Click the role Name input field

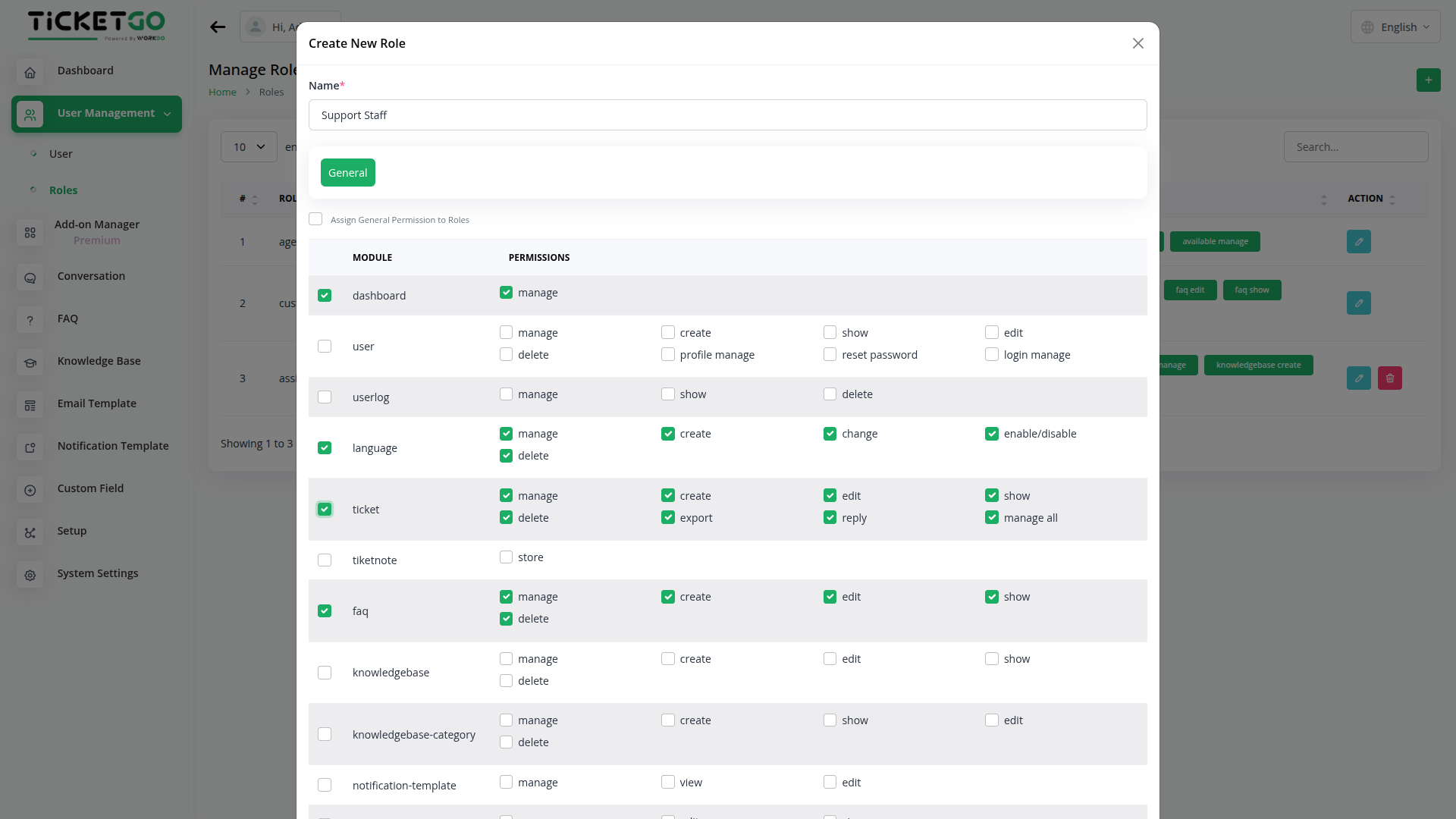click(x=727, y=115)
